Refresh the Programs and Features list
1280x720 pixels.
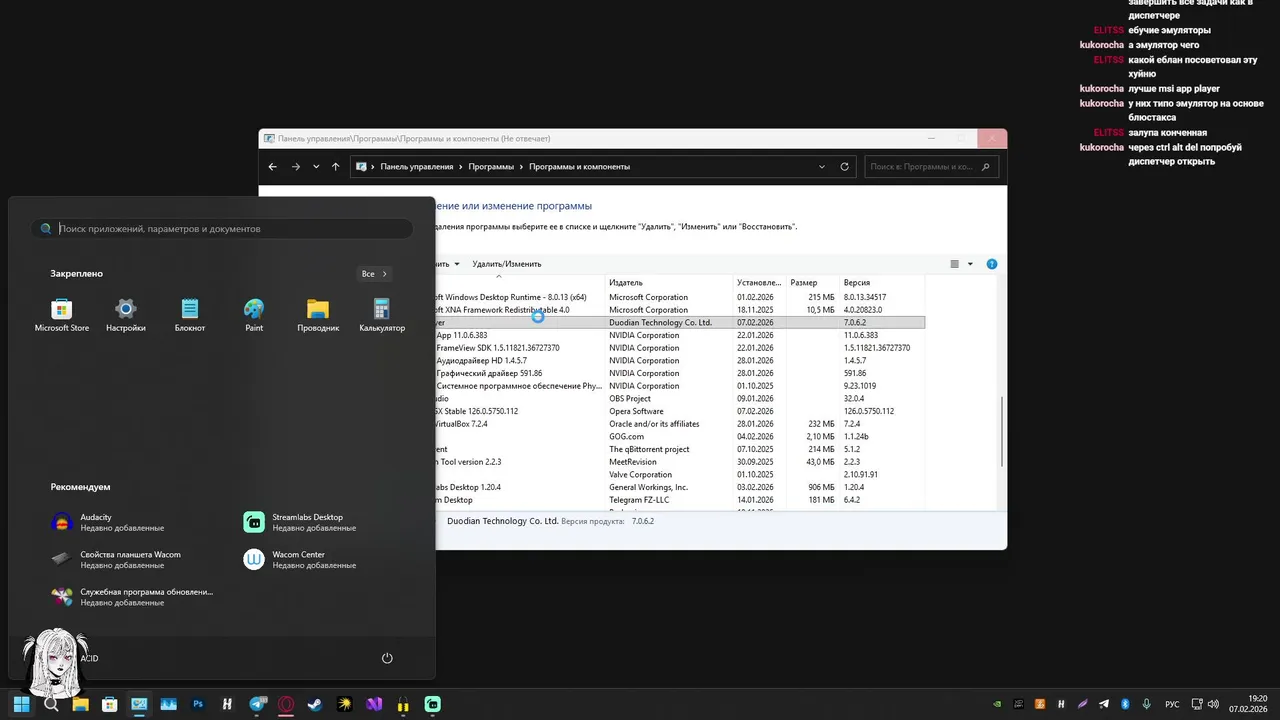coord(845,167)
